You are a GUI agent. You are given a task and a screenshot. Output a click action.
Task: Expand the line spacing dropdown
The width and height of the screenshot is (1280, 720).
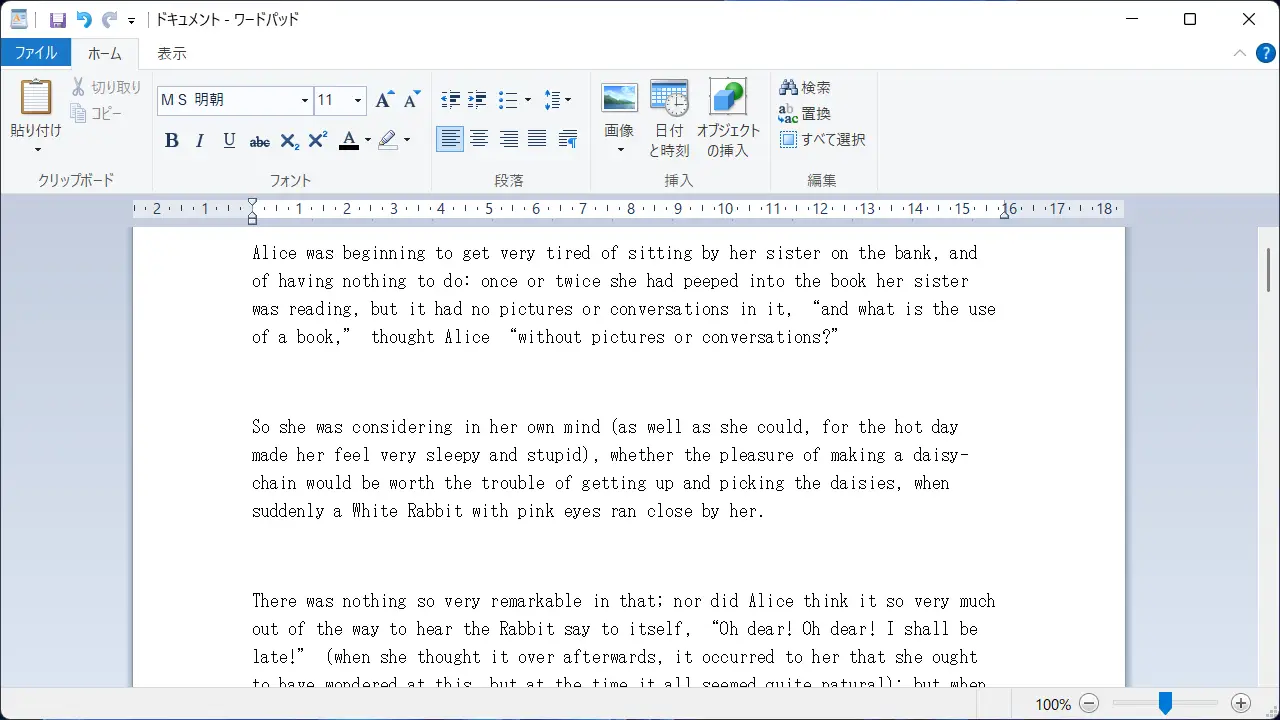(557, 100)
